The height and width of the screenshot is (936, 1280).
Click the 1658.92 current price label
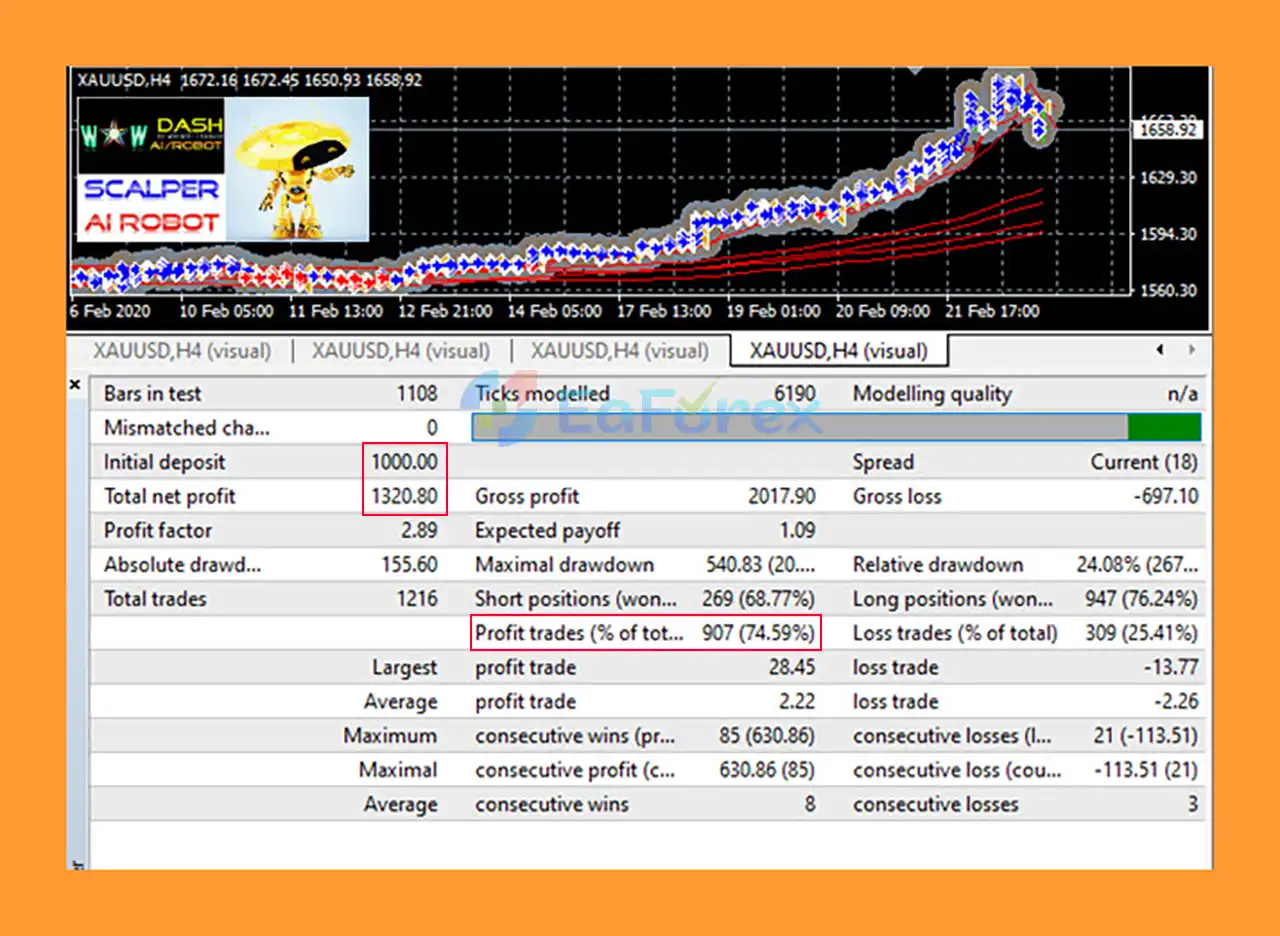[x=1169, y=130]
